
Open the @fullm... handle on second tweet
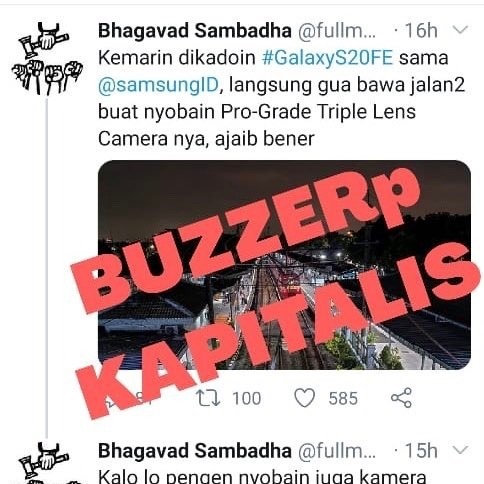[337, 451]
